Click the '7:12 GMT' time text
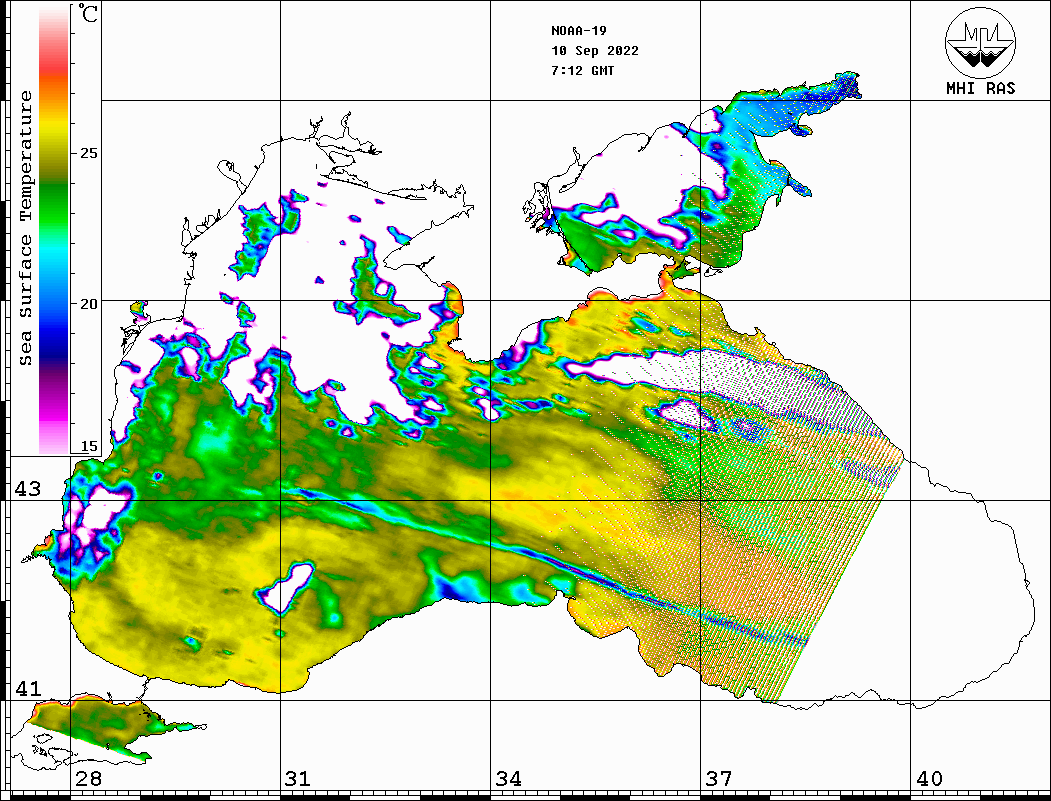 coord(582,70)
